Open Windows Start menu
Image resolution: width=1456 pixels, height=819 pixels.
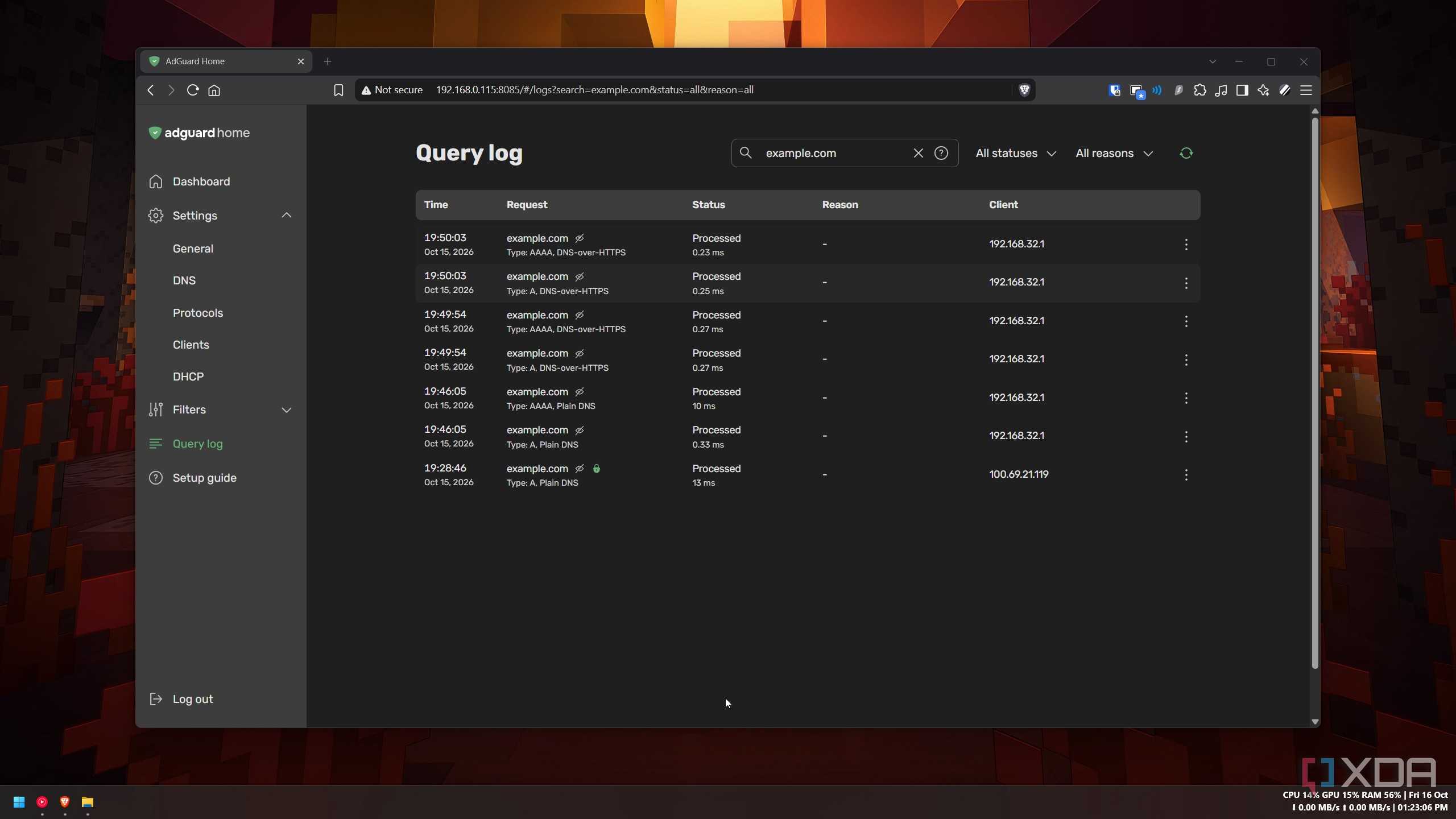pyautogui.click(x=19, y=802)
